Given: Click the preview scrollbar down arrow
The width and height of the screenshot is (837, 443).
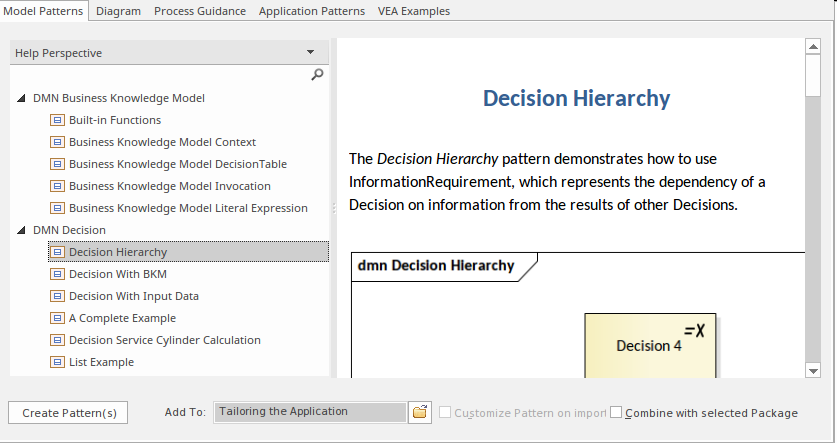Looking at the screenshot, I should pyautogui.click(x=812, y=370).
